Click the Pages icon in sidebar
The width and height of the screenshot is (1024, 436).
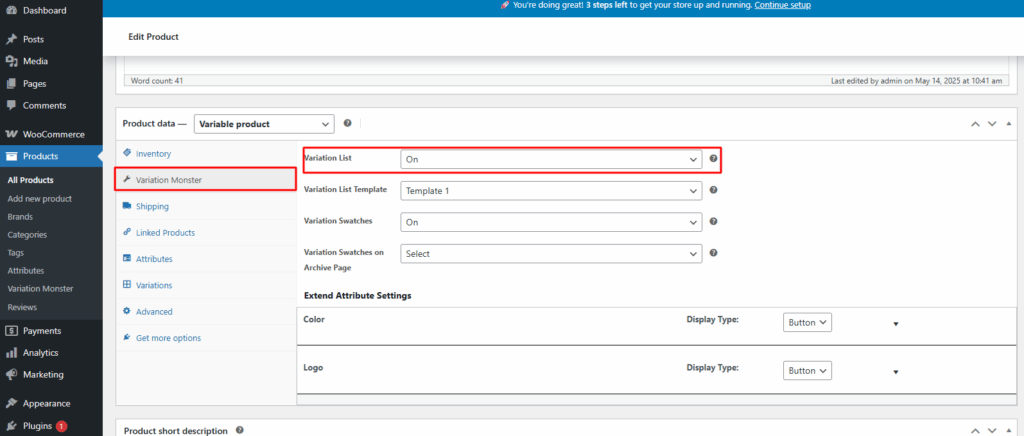pyautogui.click(x=11, y=84)
